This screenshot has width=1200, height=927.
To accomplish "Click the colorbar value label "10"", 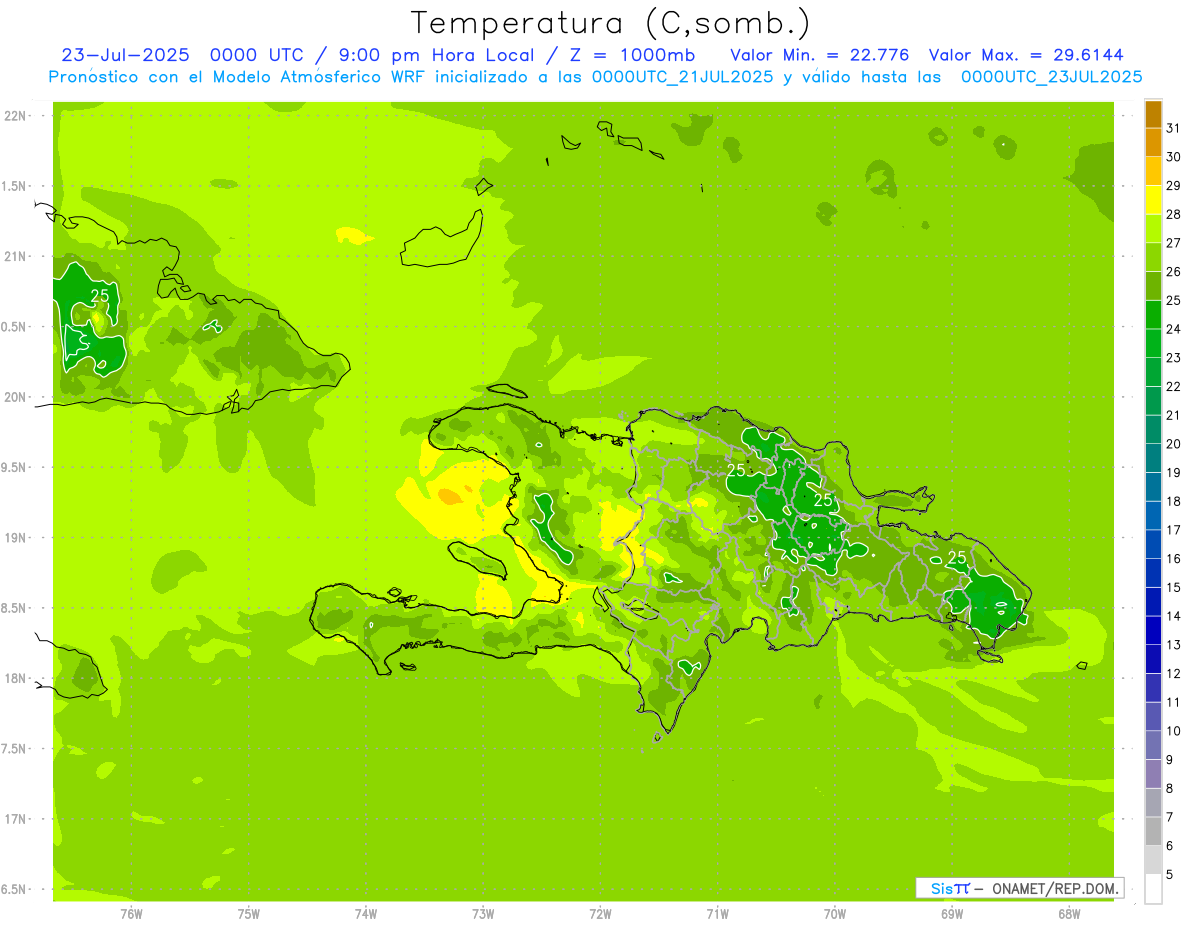I will click(1174, 731).
